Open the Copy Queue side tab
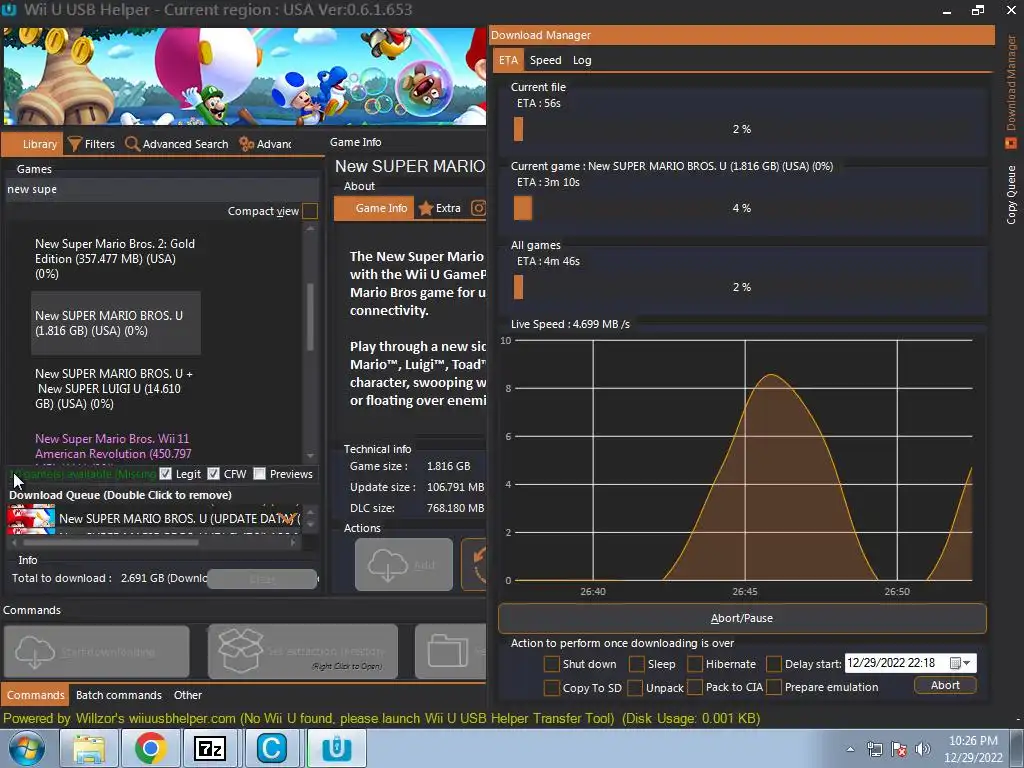The width and height of the screenshot is (1024, 768). click(1011, 195)
